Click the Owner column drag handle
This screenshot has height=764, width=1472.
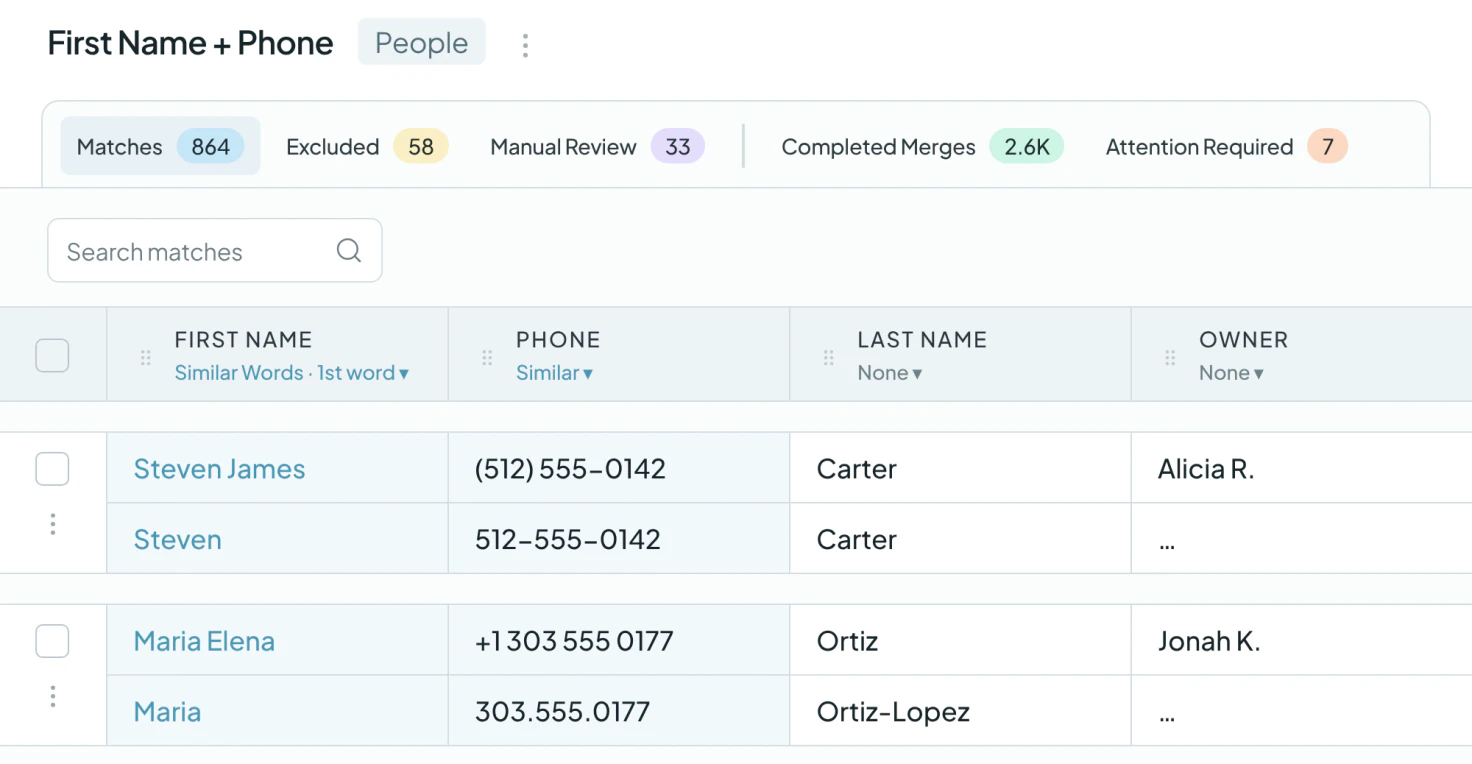click(x=1170, y=357)
